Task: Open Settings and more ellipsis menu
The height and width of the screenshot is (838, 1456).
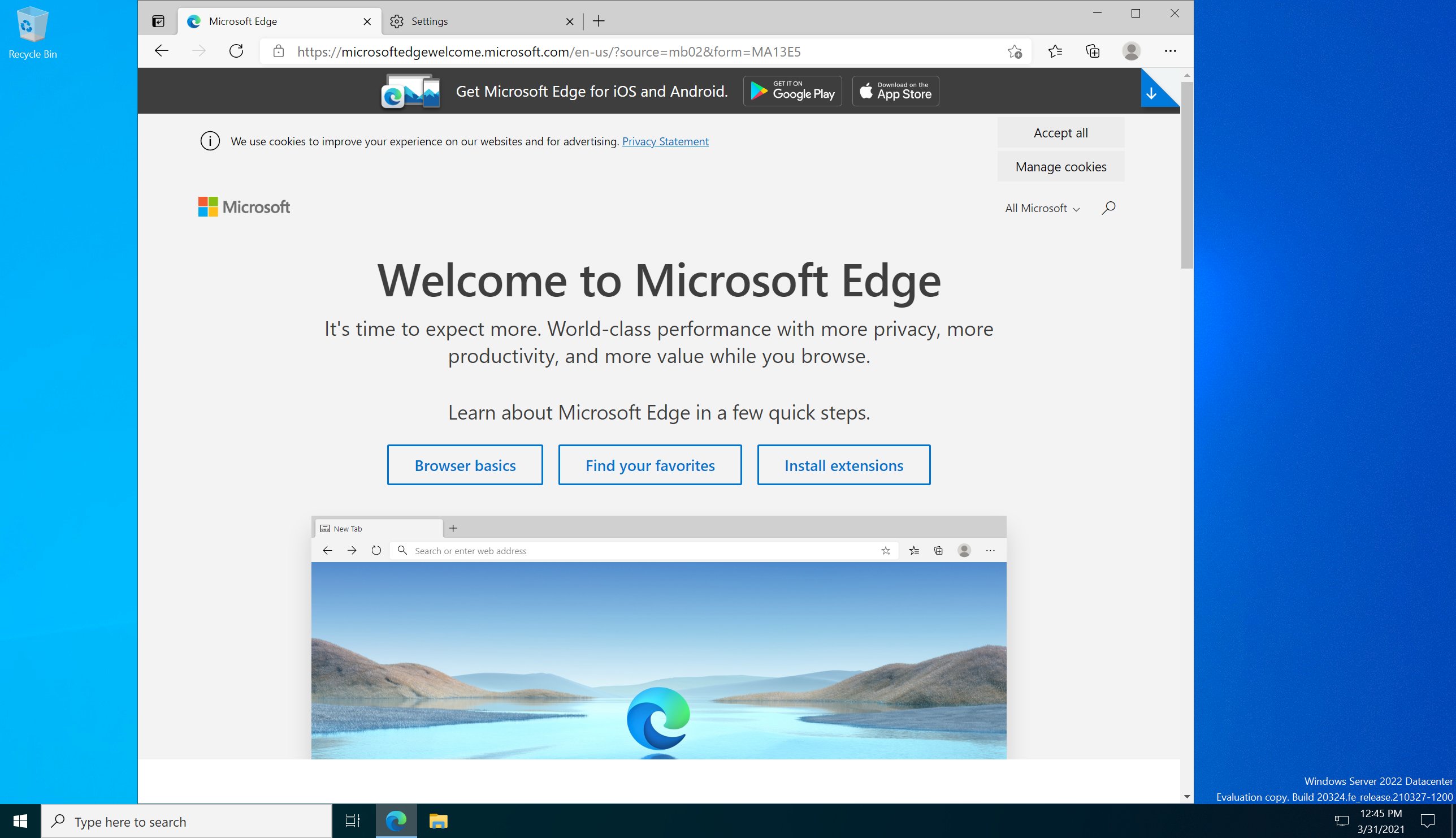Action: (1170, 51)
